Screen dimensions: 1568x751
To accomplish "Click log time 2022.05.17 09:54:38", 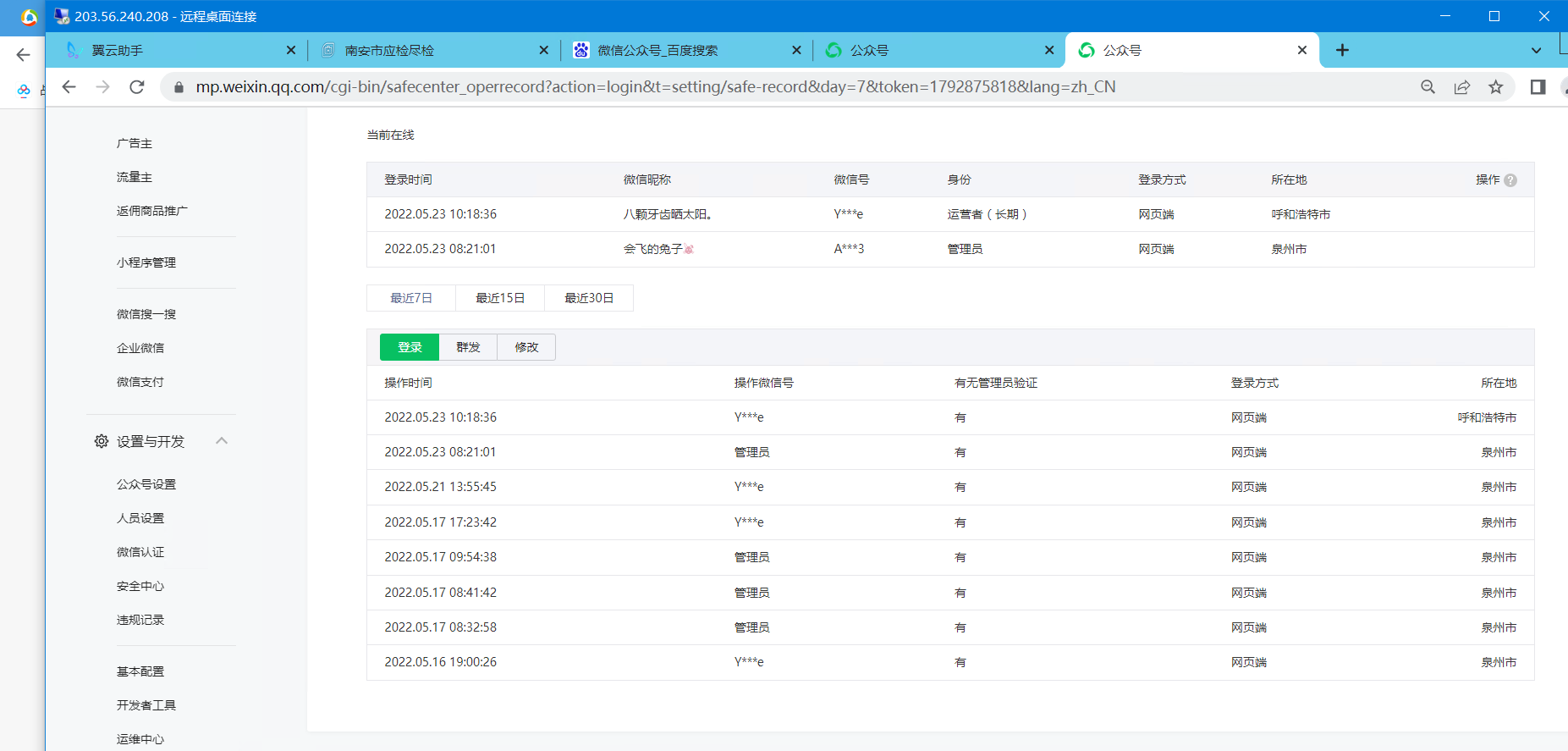I will coord(441,557).
